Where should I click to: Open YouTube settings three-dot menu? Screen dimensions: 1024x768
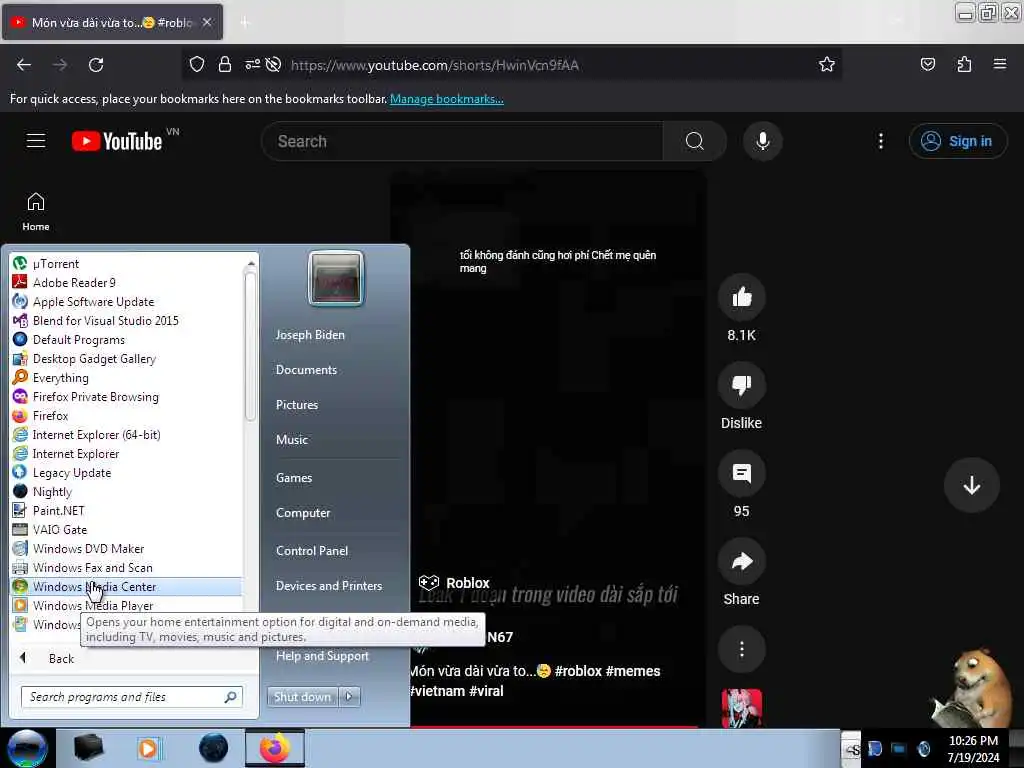click(880, 141)
